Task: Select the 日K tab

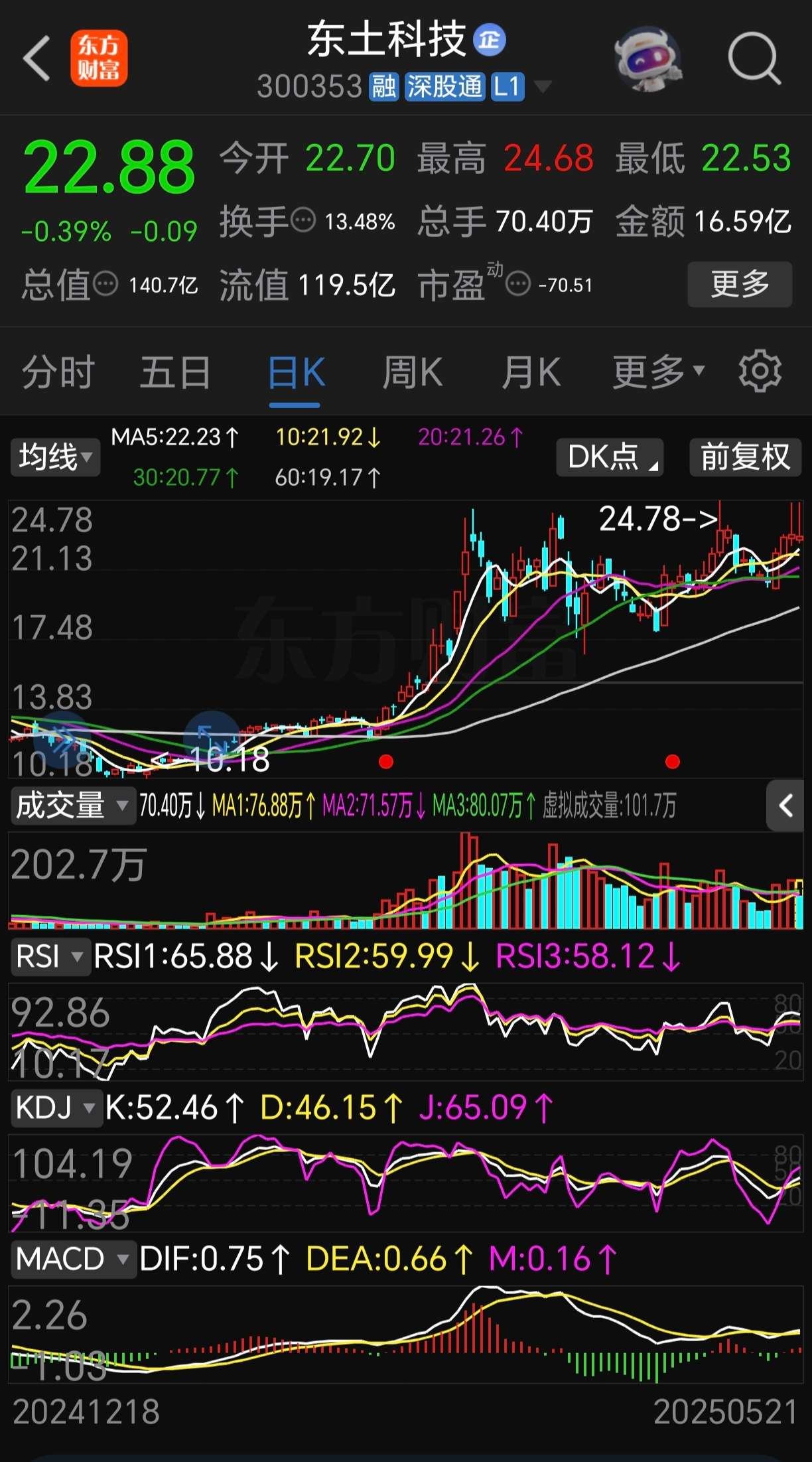Action: (295, 372)
